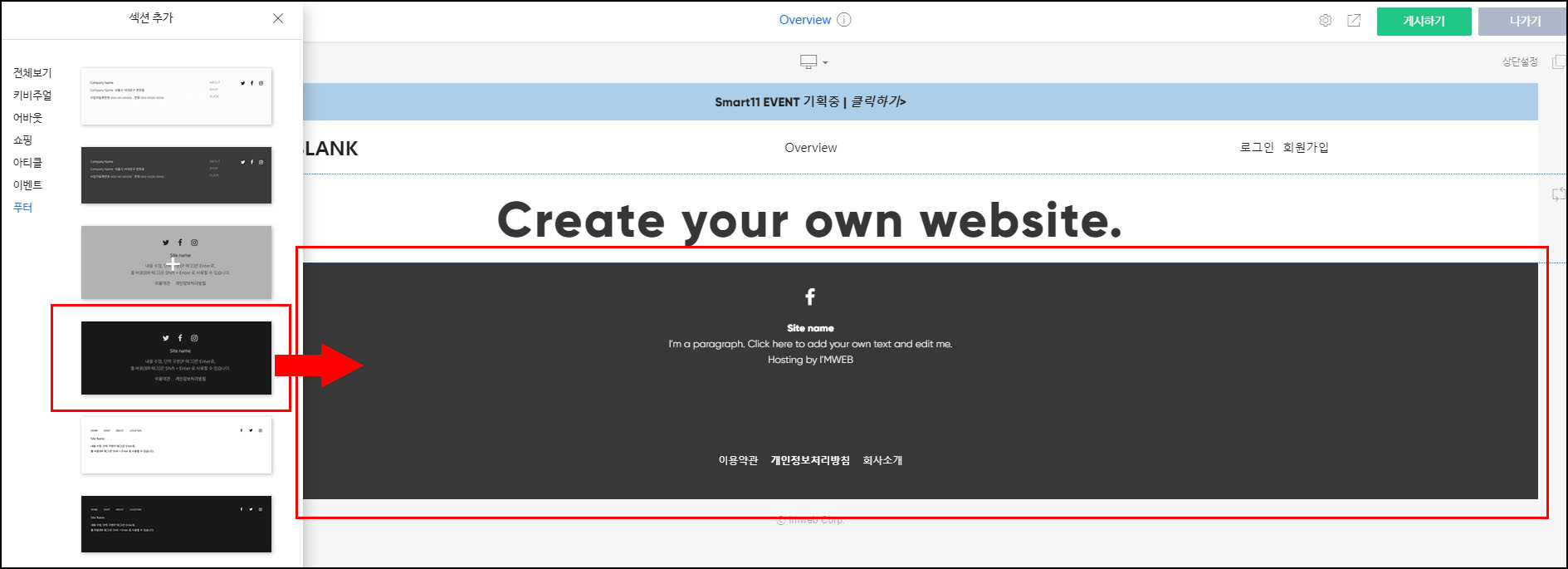This screenshot has width=1568, height=569.
Task: Open page settings gear icon
Action: [1326, 21]
